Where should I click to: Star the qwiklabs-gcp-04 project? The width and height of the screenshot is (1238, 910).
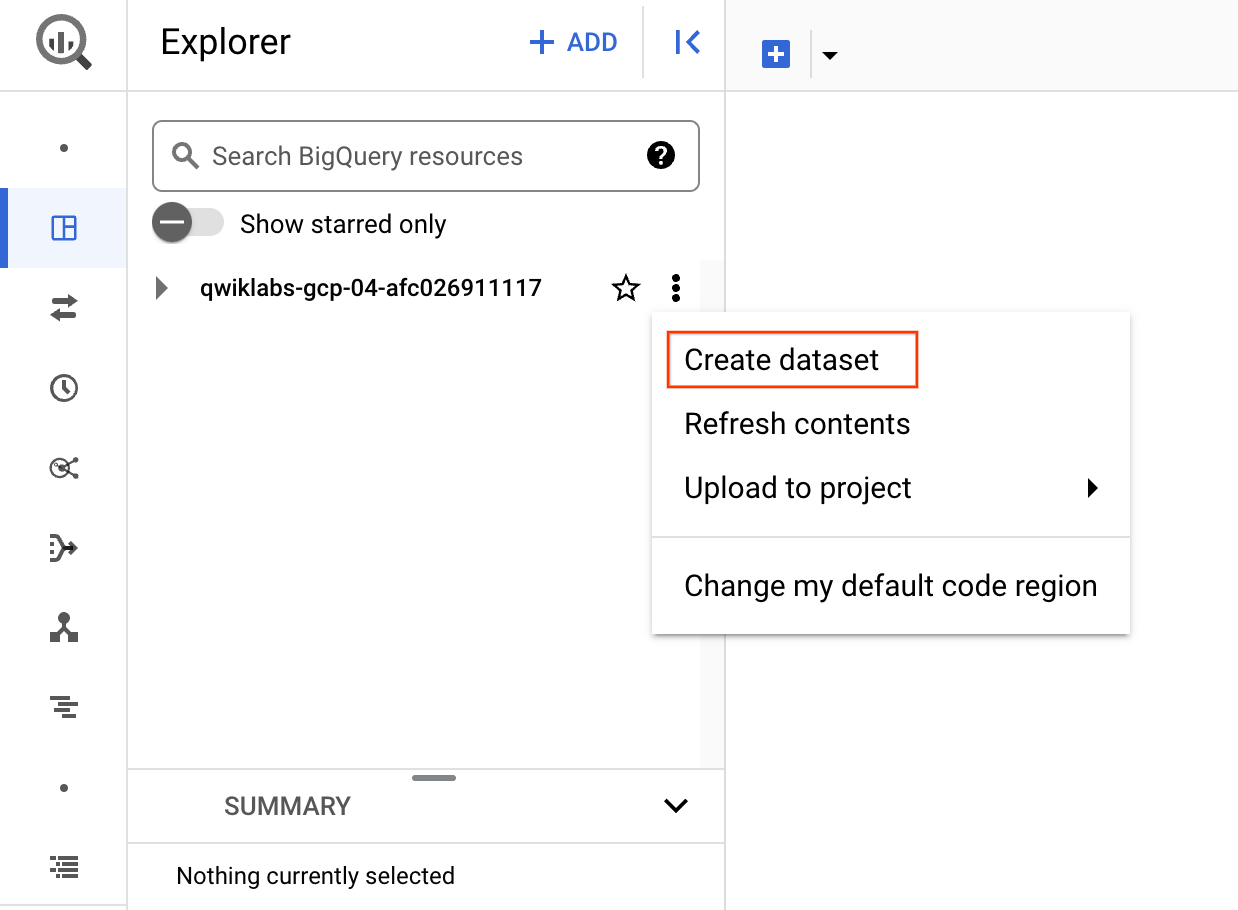pos(625,288)
